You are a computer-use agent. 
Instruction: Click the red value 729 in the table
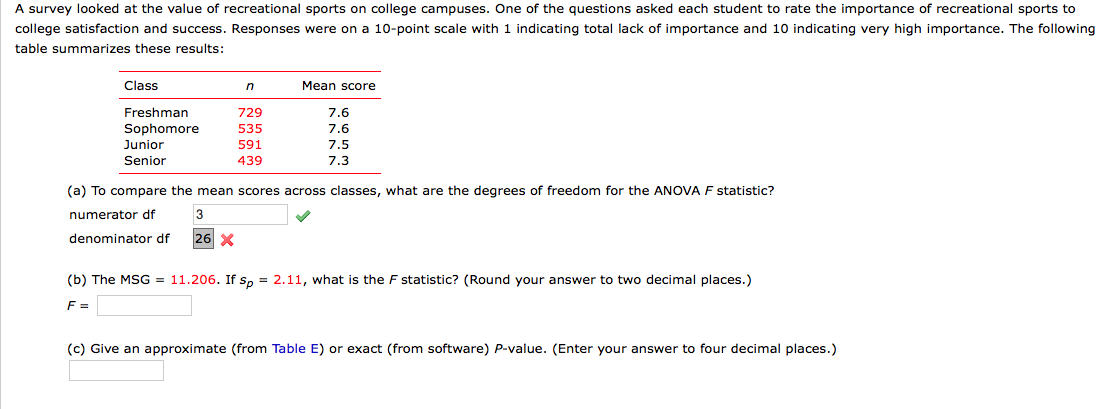coord(250,113)
